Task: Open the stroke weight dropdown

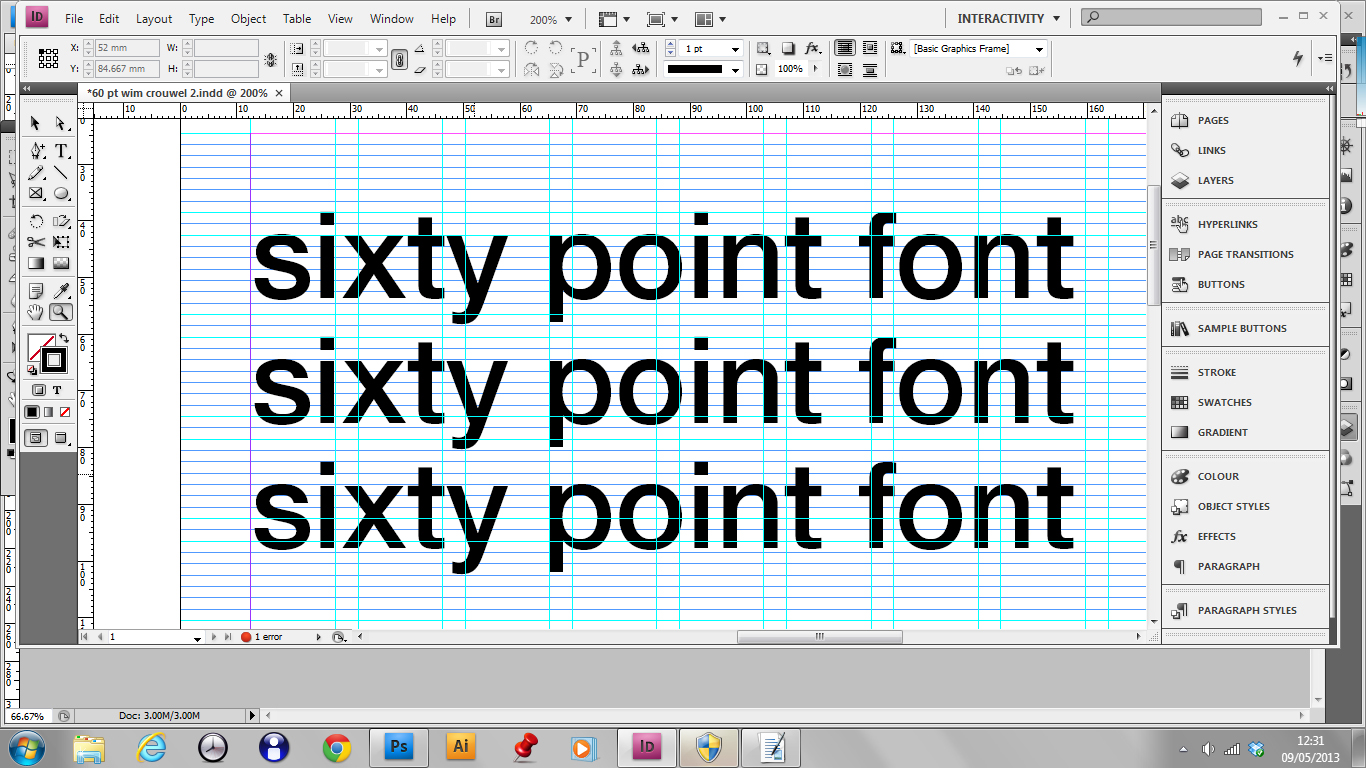Action: coord(736,47)
